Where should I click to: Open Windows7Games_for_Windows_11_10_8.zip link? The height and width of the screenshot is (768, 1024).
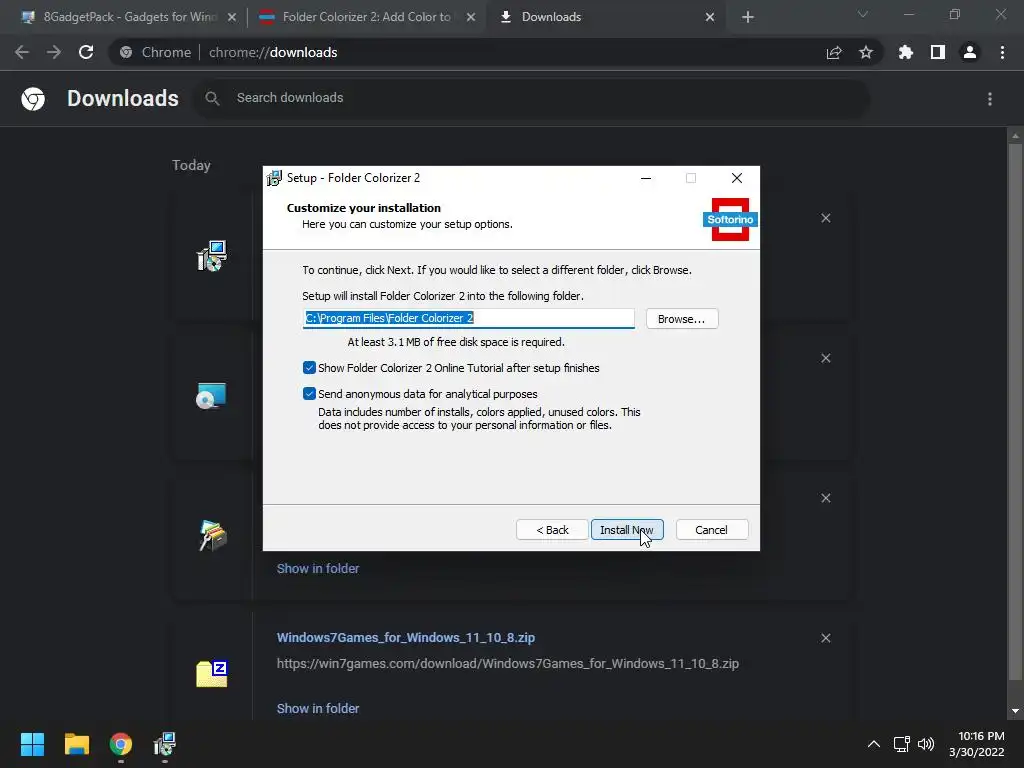[x=406, y=637]
